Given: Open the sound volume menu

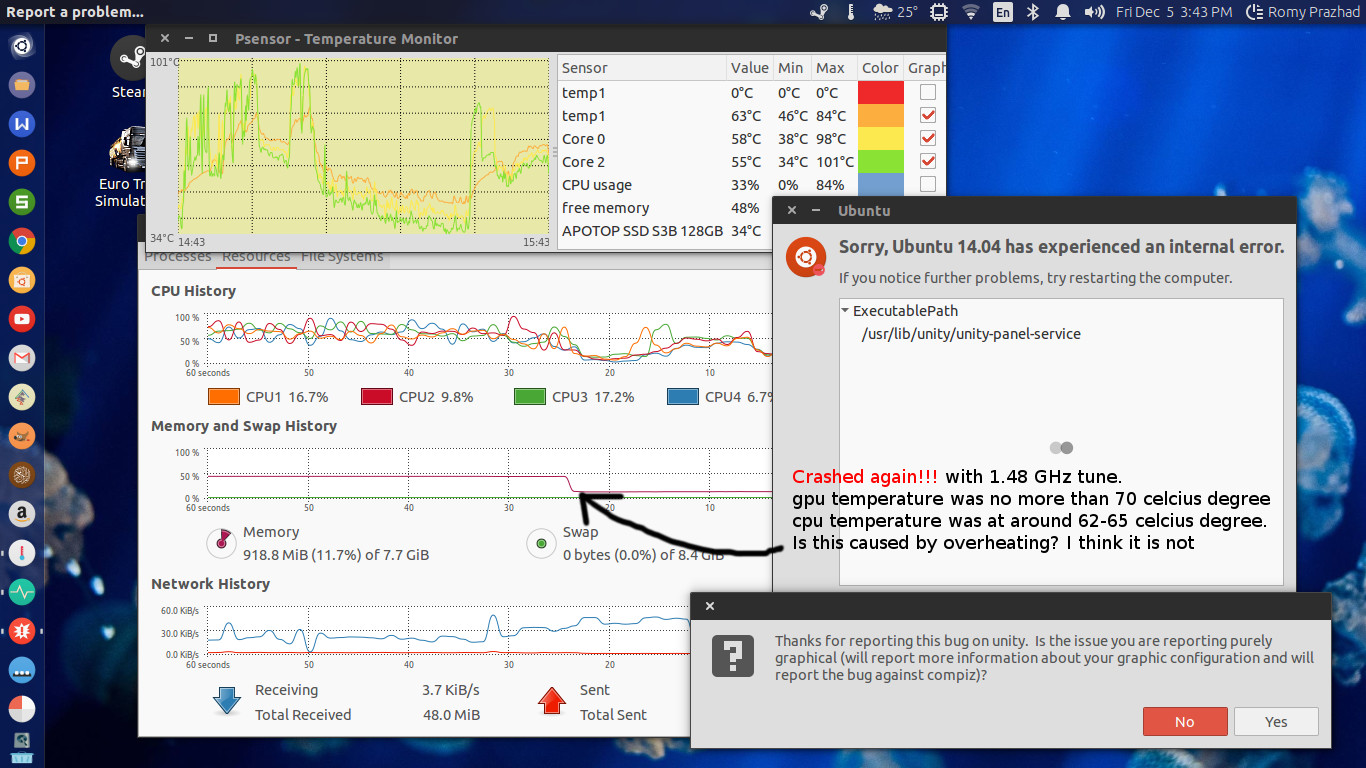Looking at the screenshot, I should pyautogui.click(x=1095, y=12).
